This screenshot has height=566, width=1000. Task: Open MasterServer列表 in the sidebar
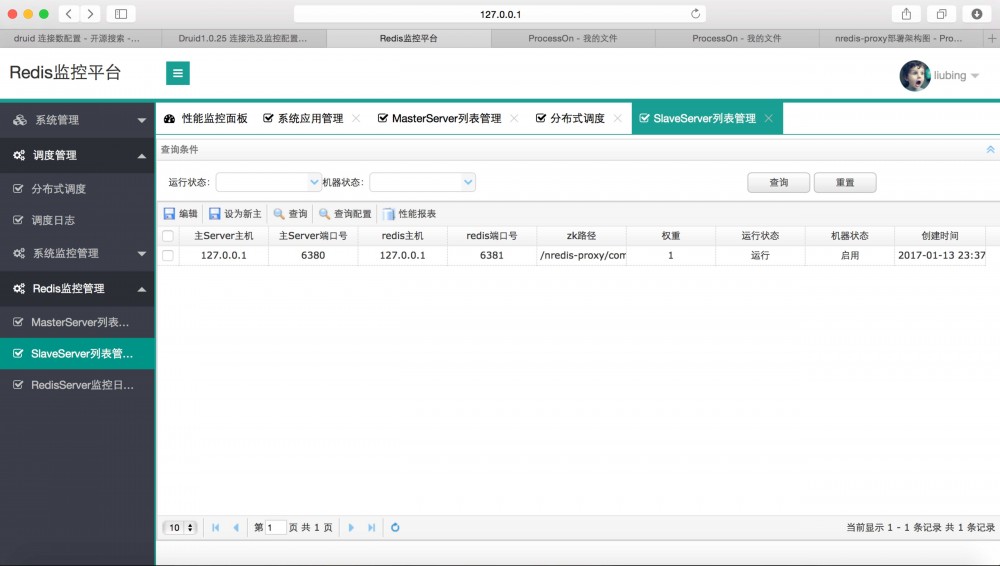click(x=77, y=322)
